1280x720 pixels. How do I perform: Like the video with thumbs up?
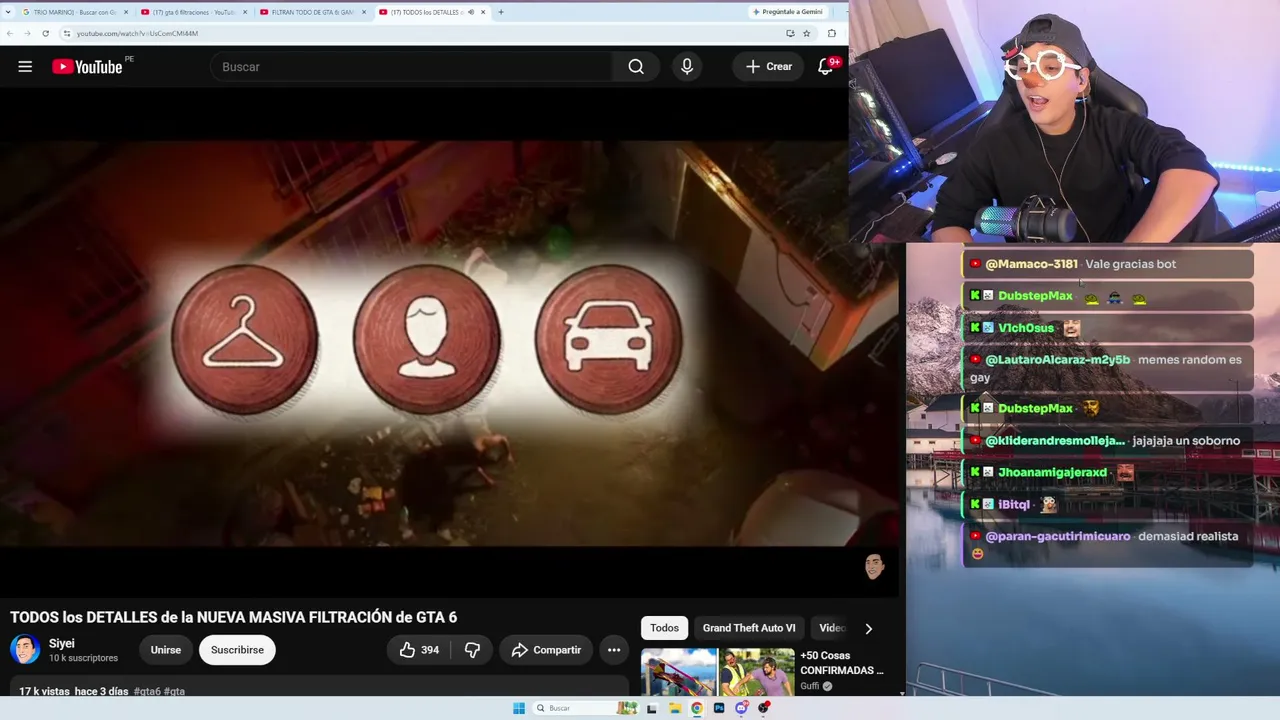point(419,650)
